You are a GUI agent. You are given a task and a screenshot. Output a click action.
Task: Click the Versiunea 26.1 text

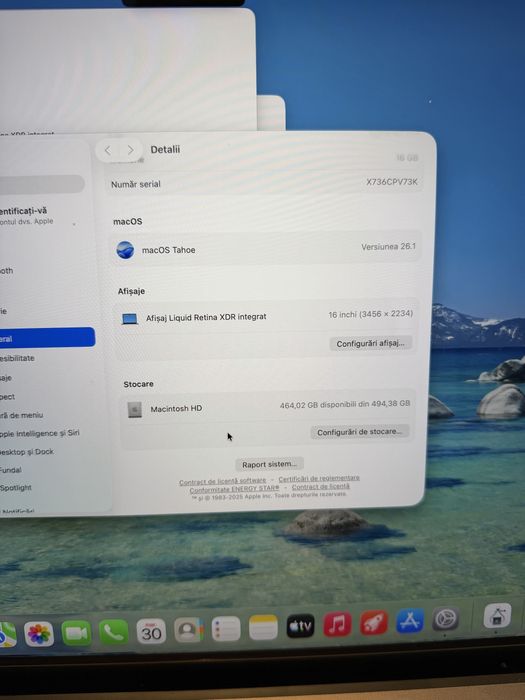pyautogui.click(x=388, y=246)
